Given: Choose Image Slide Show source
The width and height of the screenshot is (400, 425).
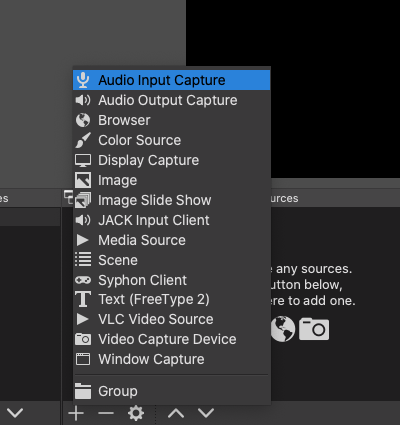Looking at the screenshot, I should pos(172,200).
